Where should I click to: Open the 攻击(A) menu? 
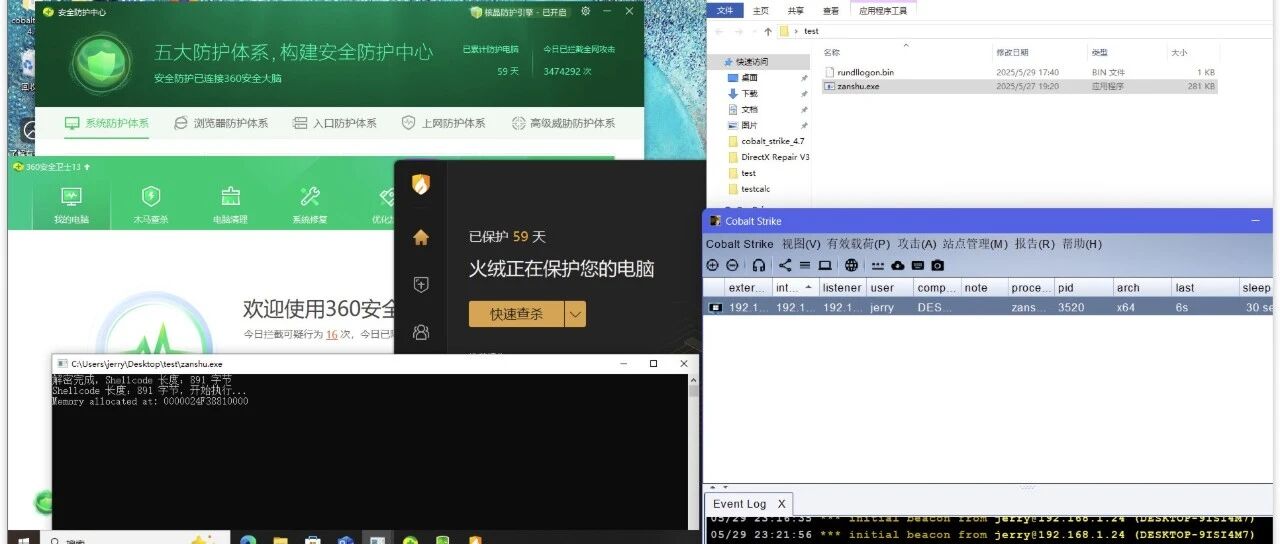[916, 244]
